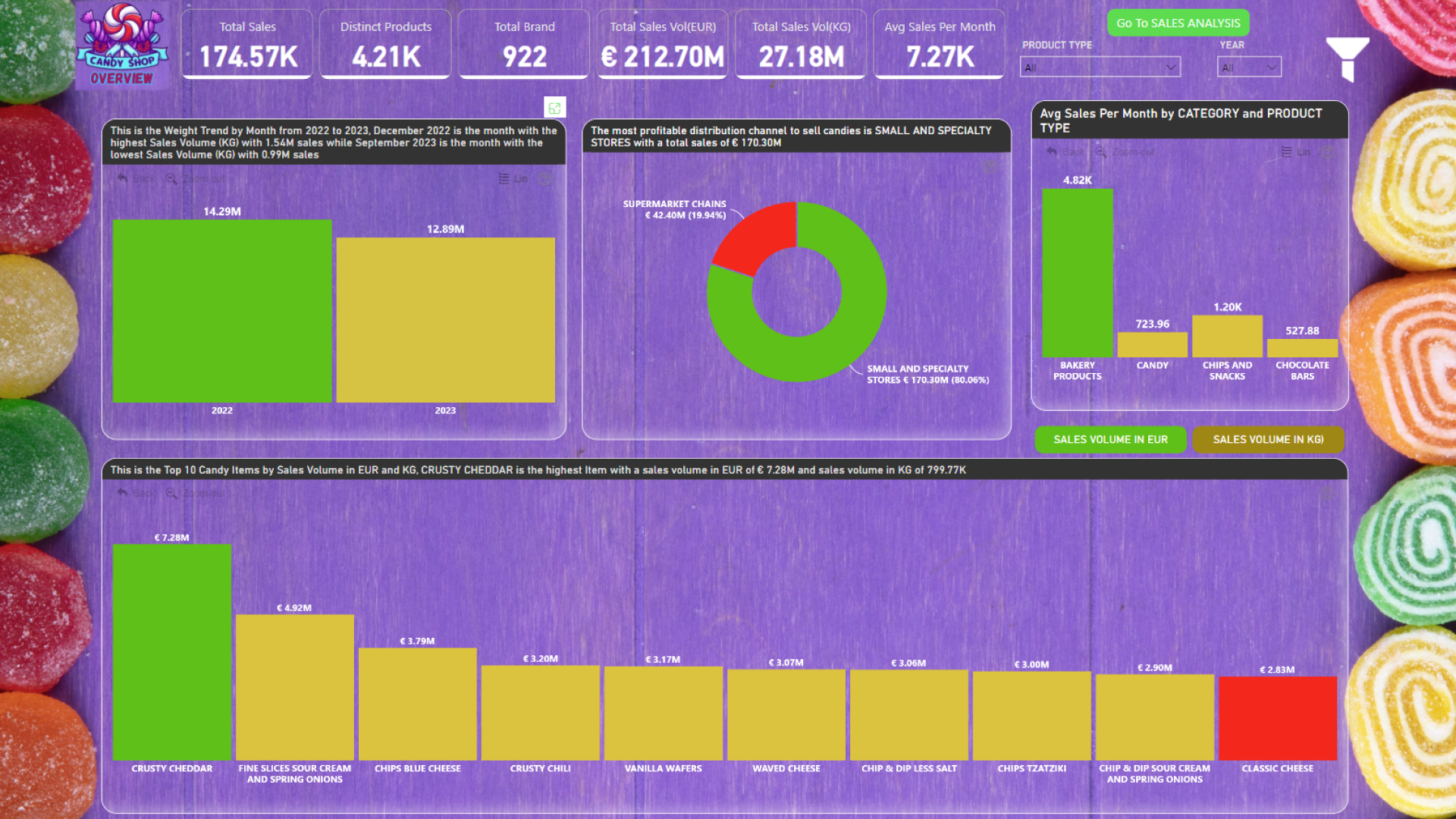Click the SMALL AND SPECIALTY STORES label
The image size is (1456, 819).
[x=928, y=375]
